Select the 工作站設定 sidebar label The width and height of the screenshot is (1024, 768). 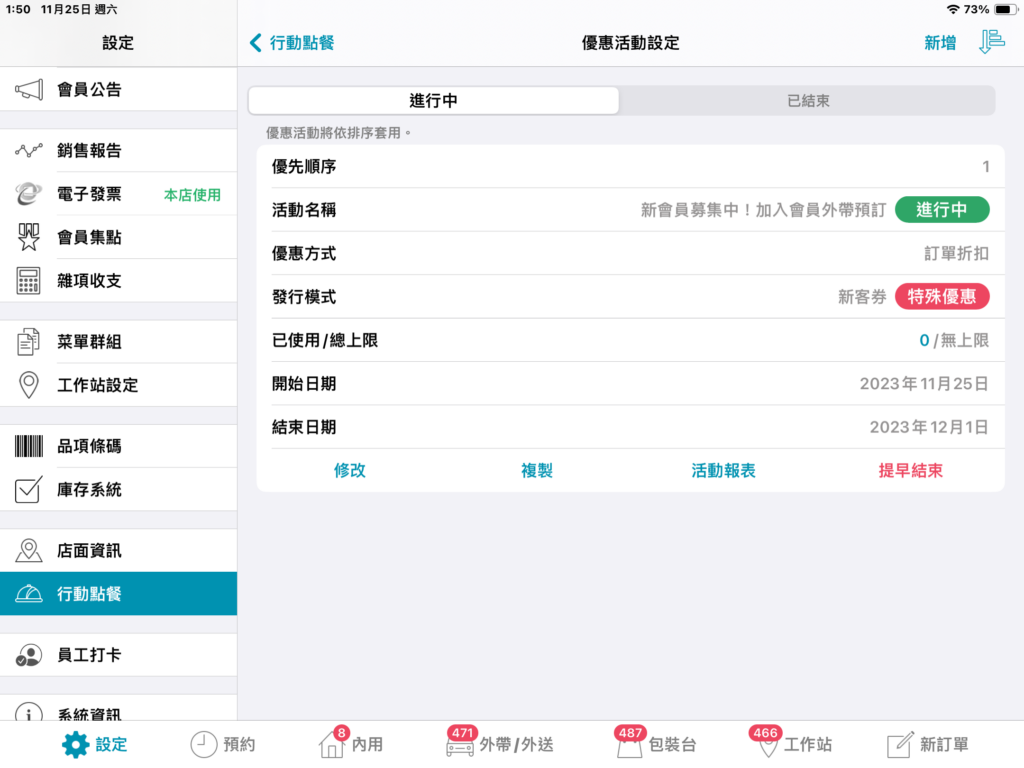(x=98, y=385)
